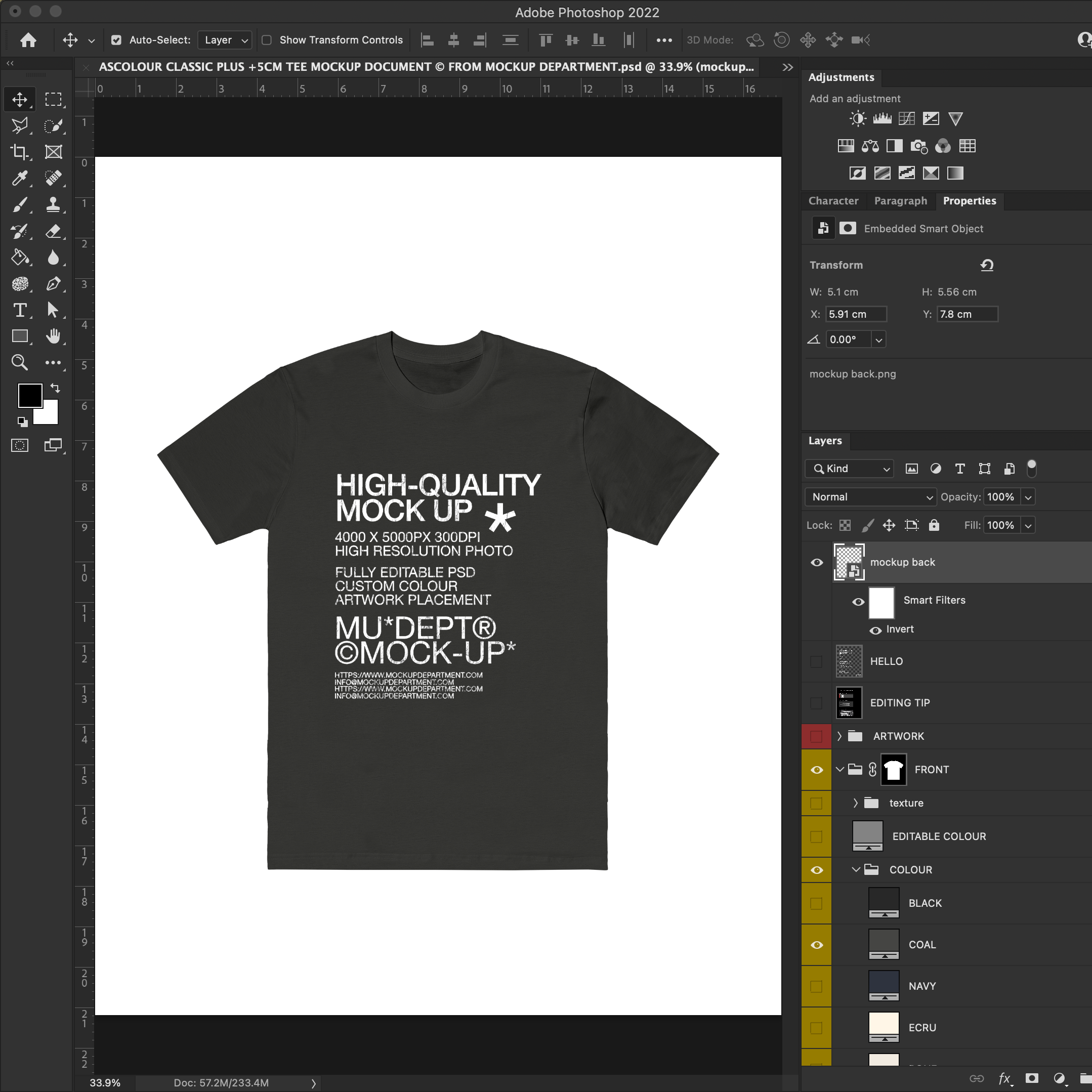Viewport: 1092px width, 1092px height.
Task: Switch to the Character tab
Action: coord(833,201)
